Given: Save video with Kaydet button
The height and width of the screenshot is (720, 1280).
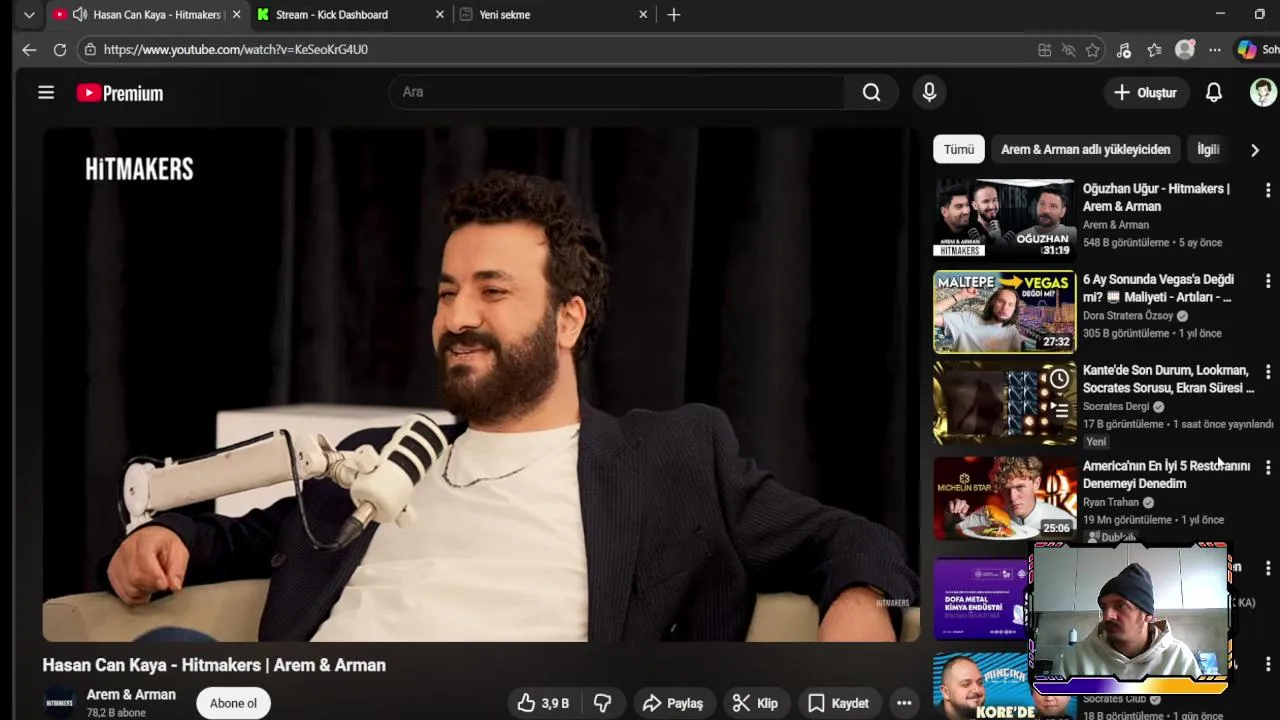Looking at the screenshot, I should 838,703.
